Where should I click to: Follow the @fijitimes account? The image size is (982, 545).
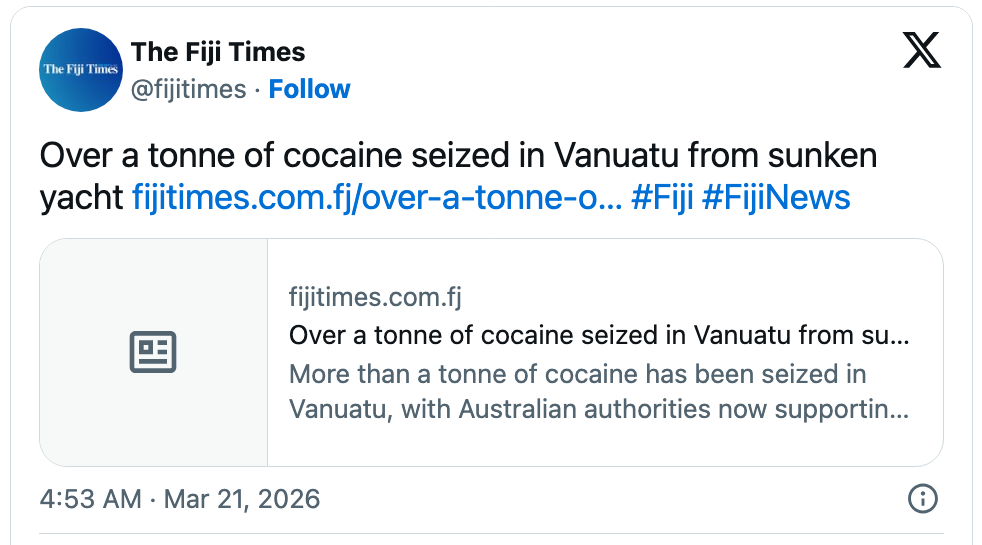coord(310,89)
